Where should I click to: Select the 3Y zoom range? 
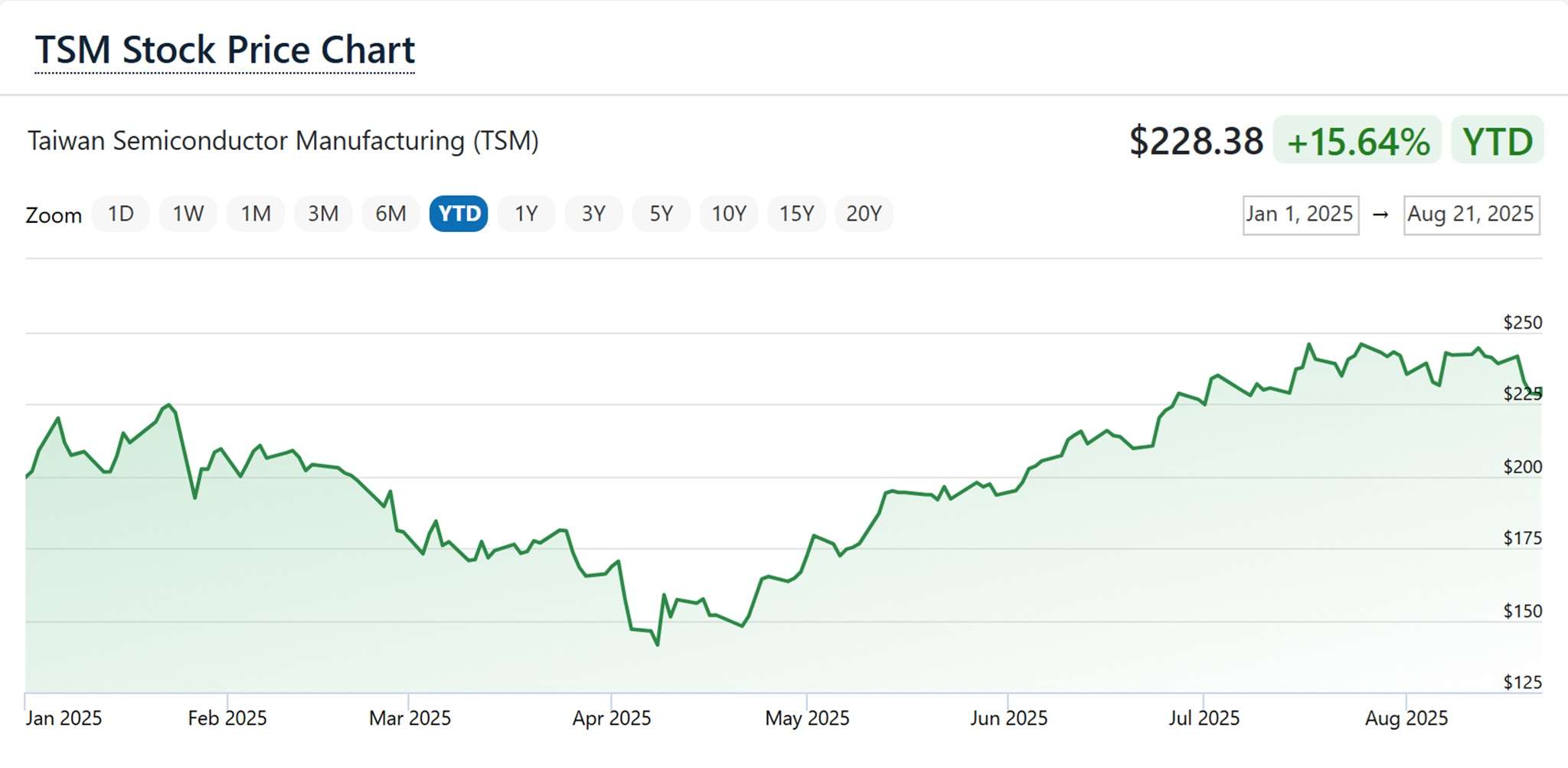pyautogui.click(x=593, y=214)
